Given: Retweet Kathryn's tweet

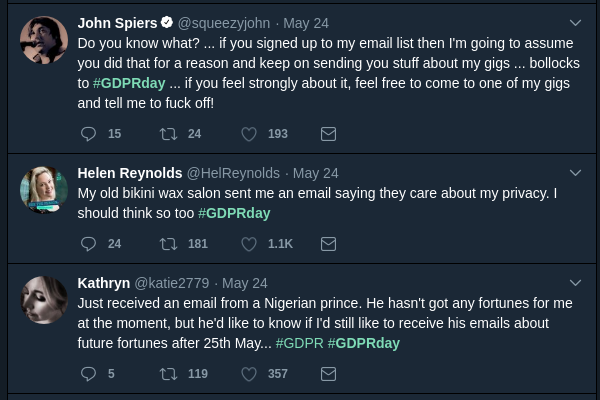Looking at the screenshot, I should coord(168,374).
